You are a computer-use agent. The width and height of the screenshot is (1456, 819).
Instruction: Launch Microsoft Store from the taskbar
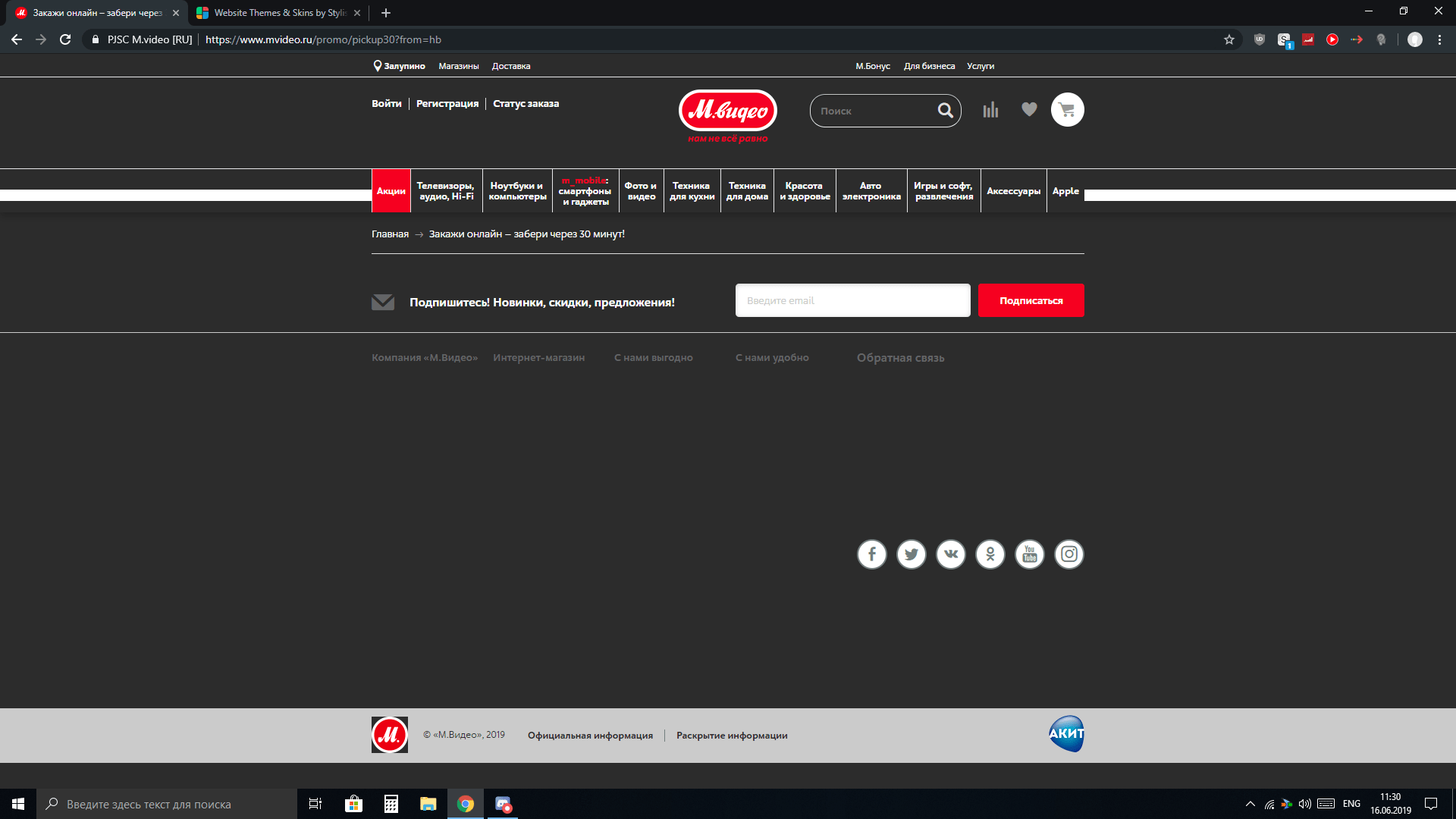pos(353,804)
